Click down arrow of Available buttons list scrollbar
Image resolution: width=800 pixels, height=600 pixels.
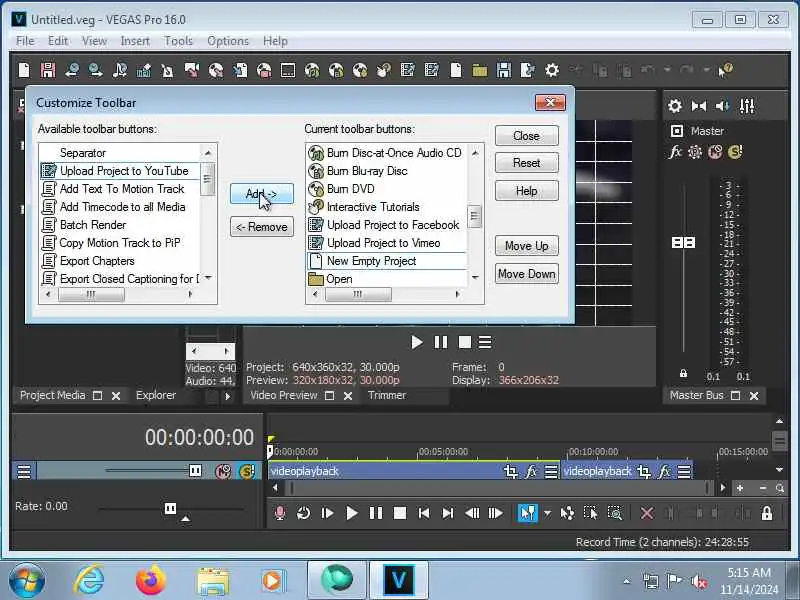pos(208,279)
